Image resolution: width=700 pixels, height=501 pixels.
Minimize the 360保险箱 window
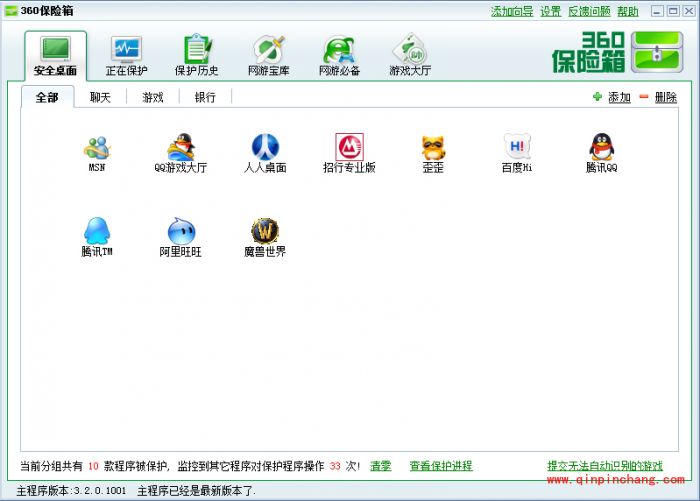click(x=657, y=11)
